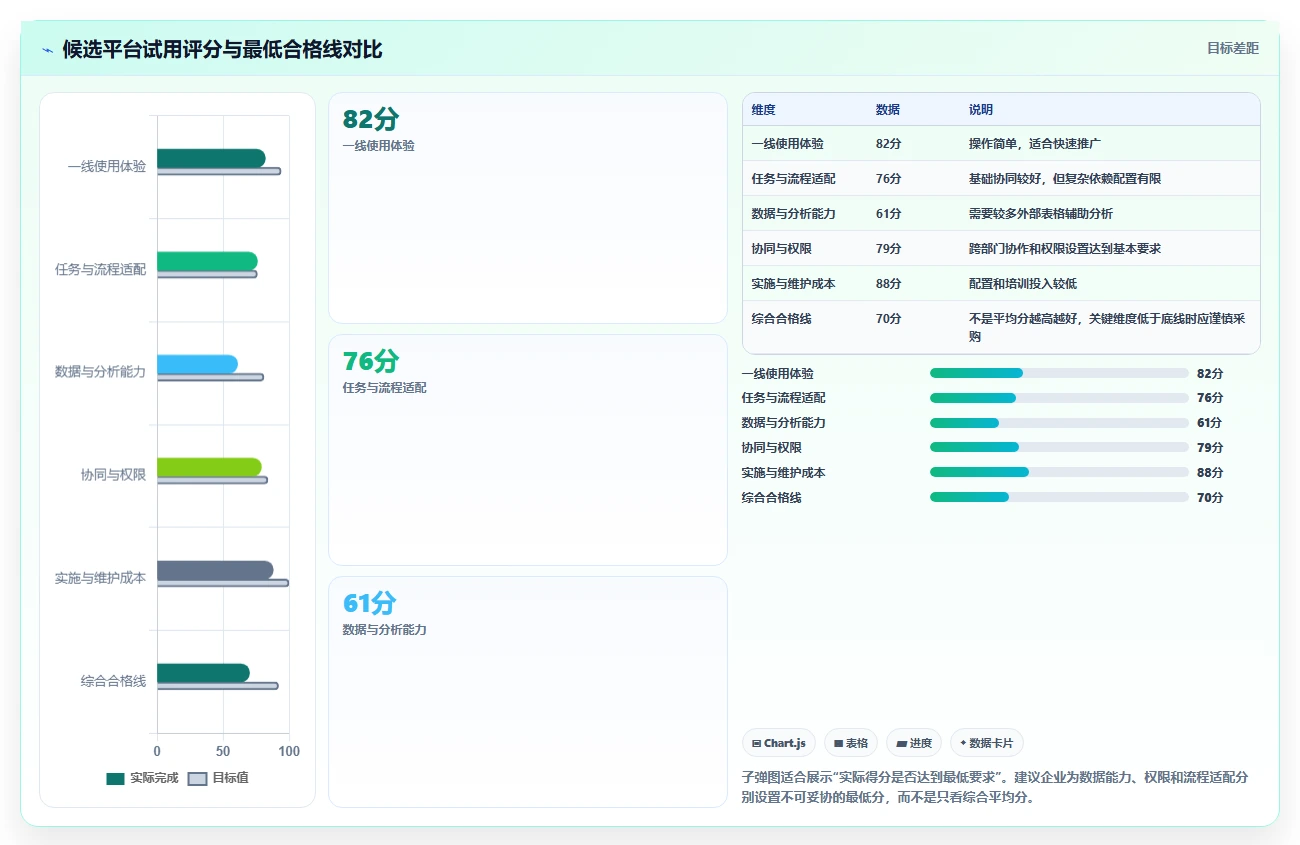Click the 综合合格线 progress bar
Viewport: 1300px width, 845px height.
click(1059, 497)
